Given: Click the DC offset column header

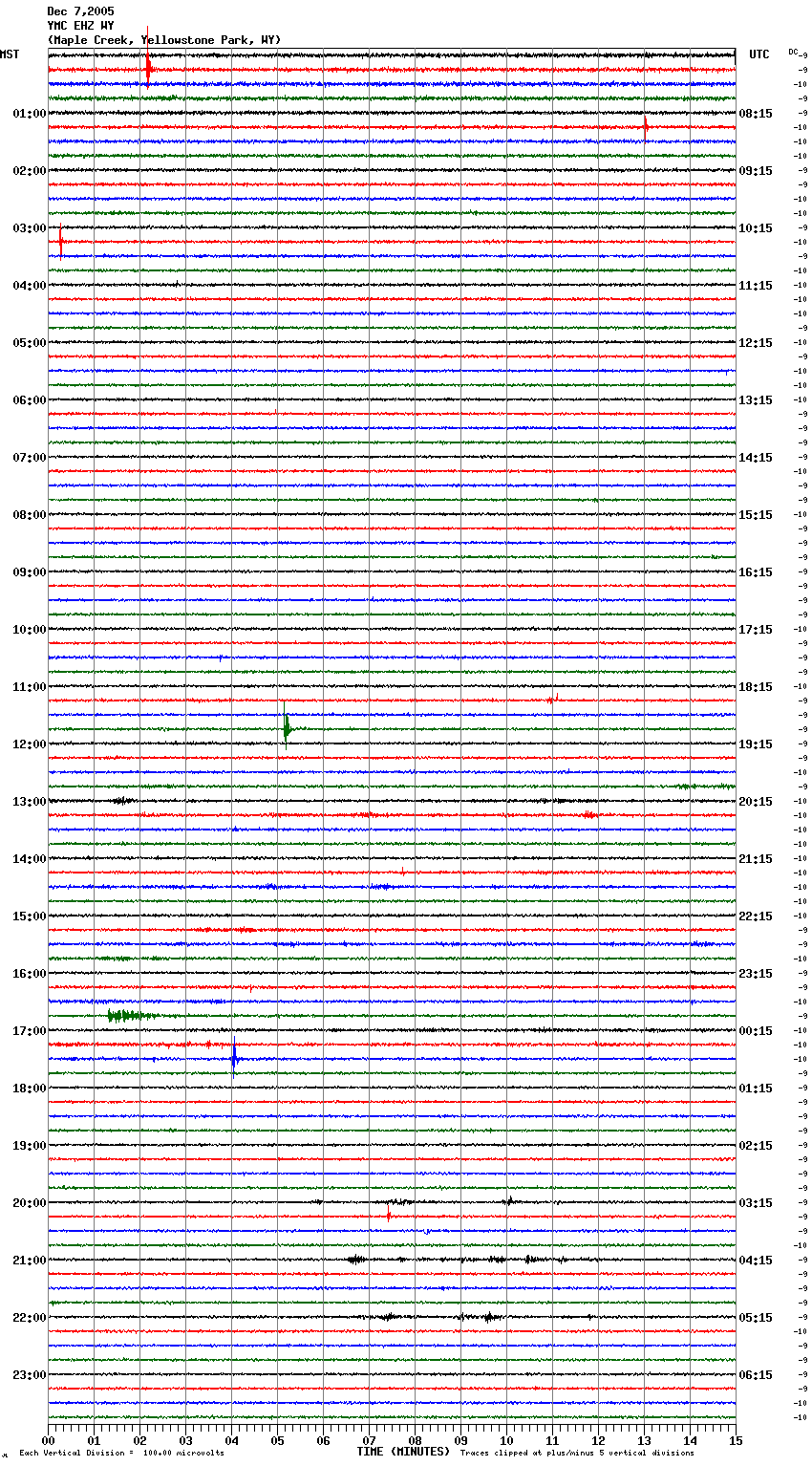Looking at the screenshot, I should point(794,52).
